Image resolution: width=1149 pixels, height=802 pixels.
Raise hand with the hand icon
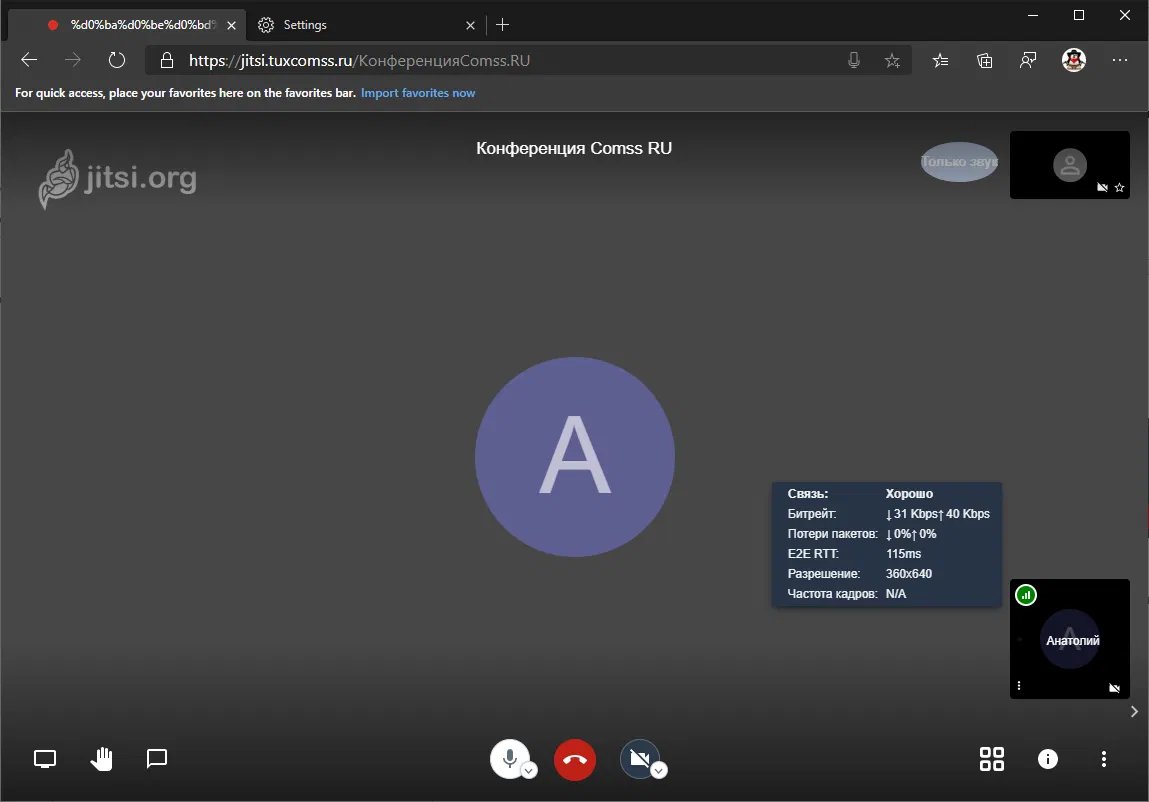tap(101, 759)
